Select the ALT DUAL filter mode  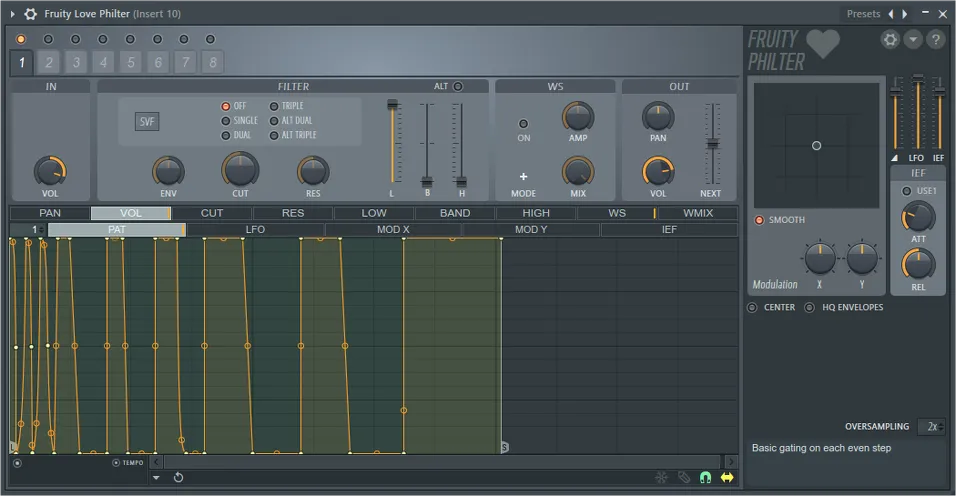coord(291,121)
